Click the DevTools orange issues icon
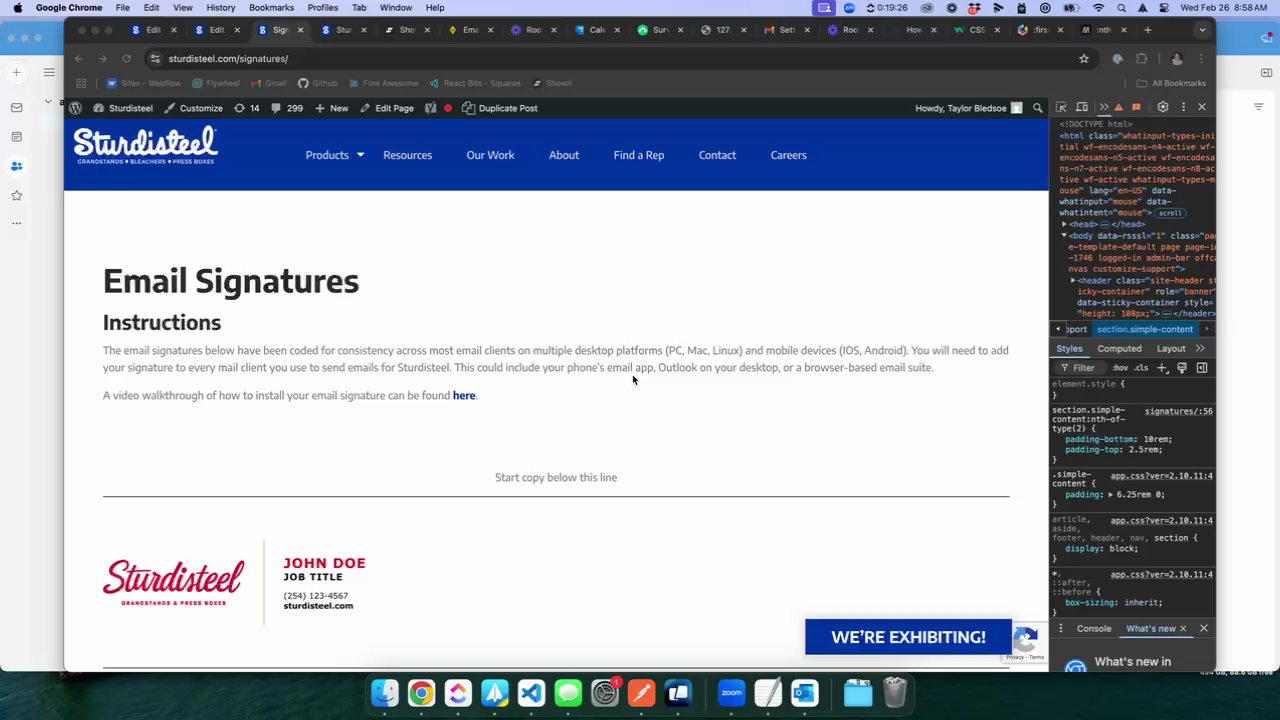This screenshot has height=720, width=1280. pyautogui.click(x=1136, y=107)
